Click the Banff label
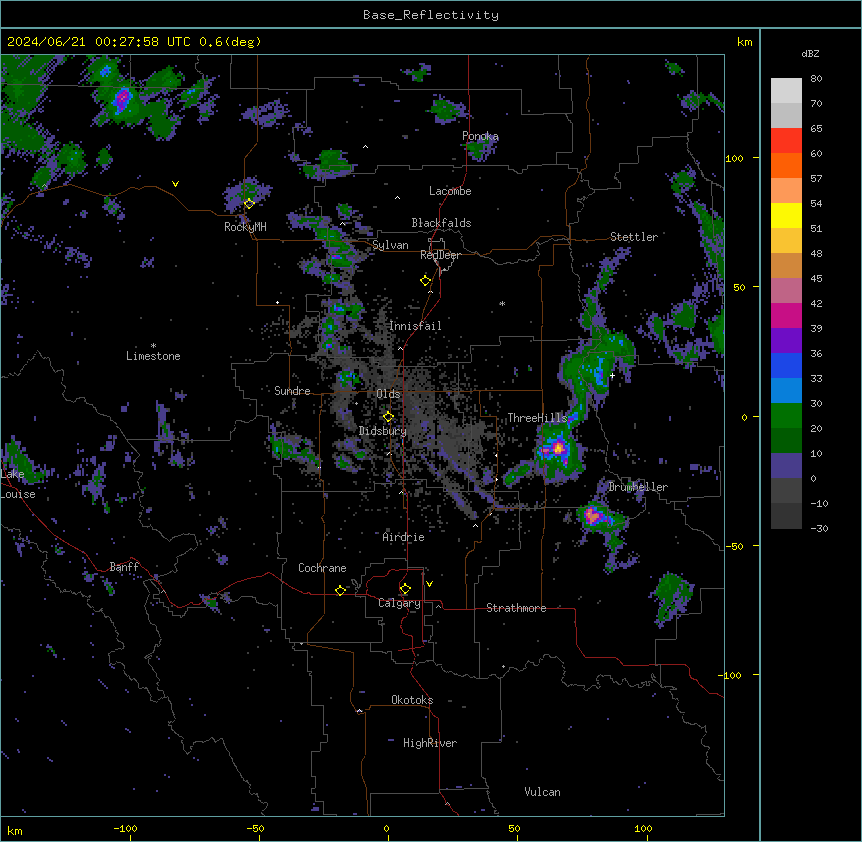 [124, 567]
